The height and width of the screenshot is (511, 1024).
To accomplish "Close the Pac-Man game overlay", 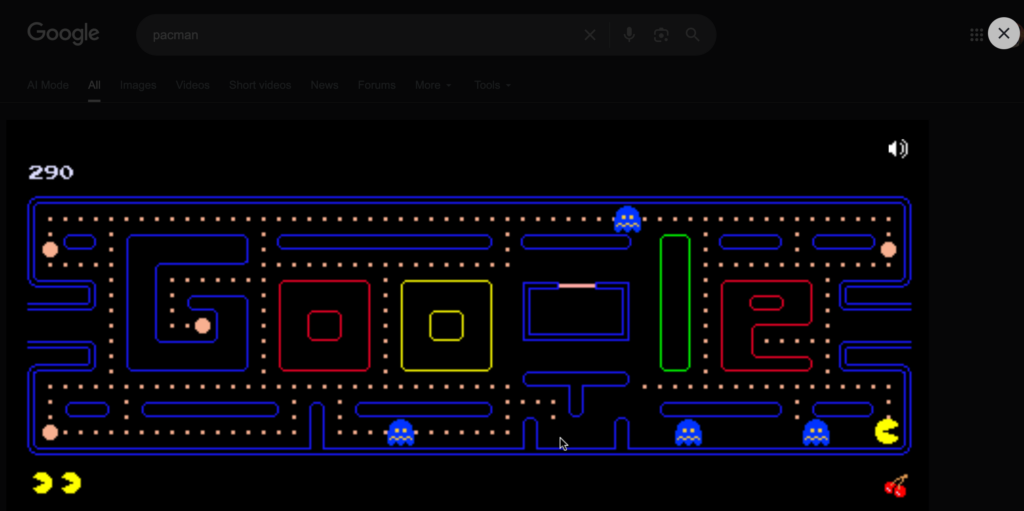I will pyautogui.click(x=1003, y=33).
